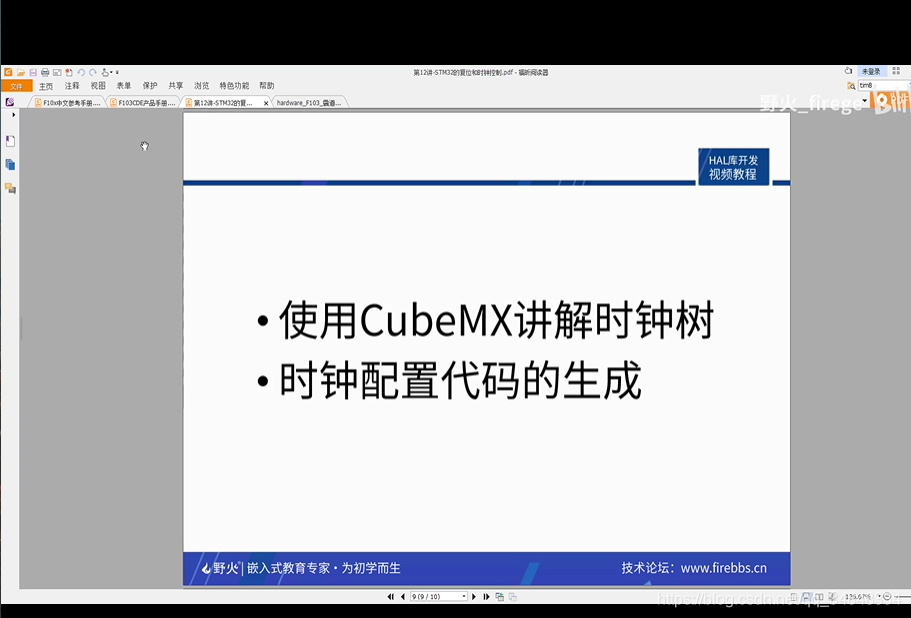Screen dimensions: 911x618
Task: Click the next view icon in status bar
Action: point(512,597)
